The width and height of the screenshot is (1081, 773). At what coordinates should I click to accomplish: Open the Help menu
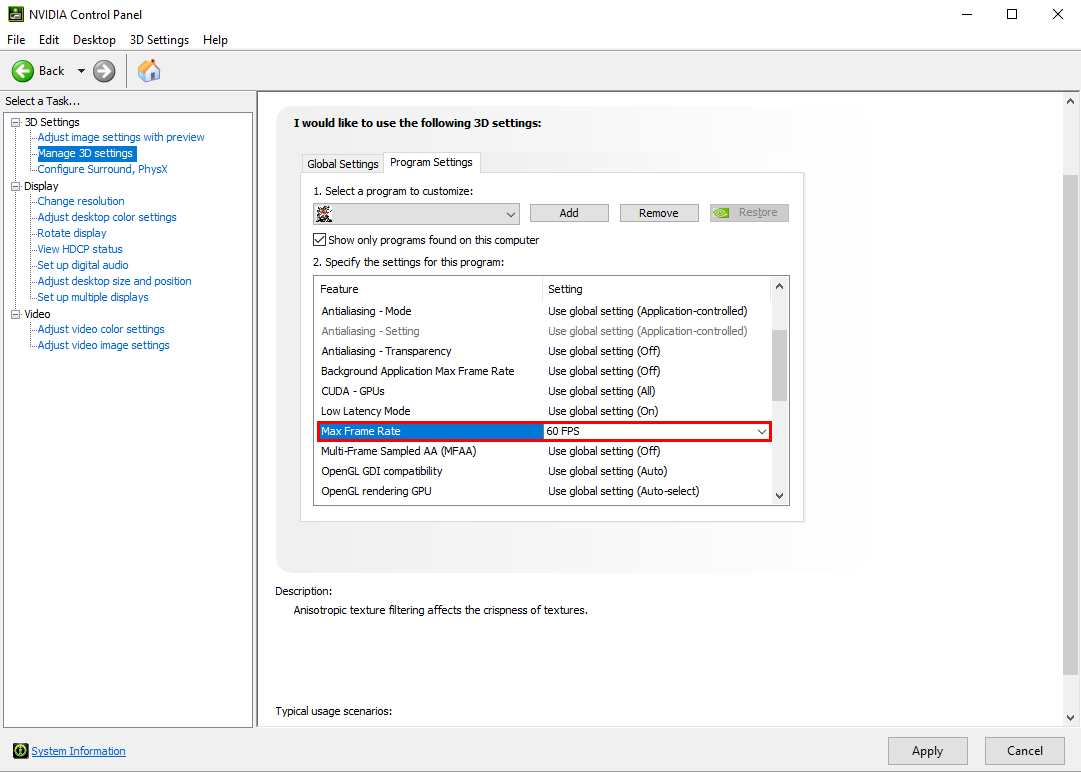(x=215, y=40)
